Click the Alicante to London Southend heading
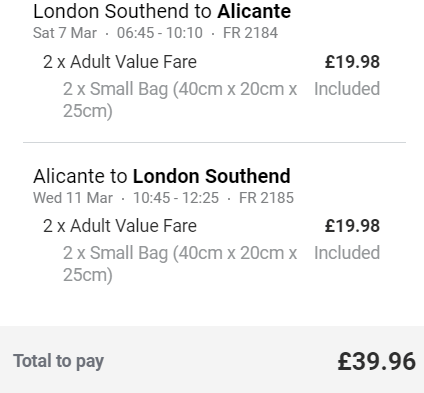This screenshot has height=393, width=424. pyautogui.click(x=162, y=176)
